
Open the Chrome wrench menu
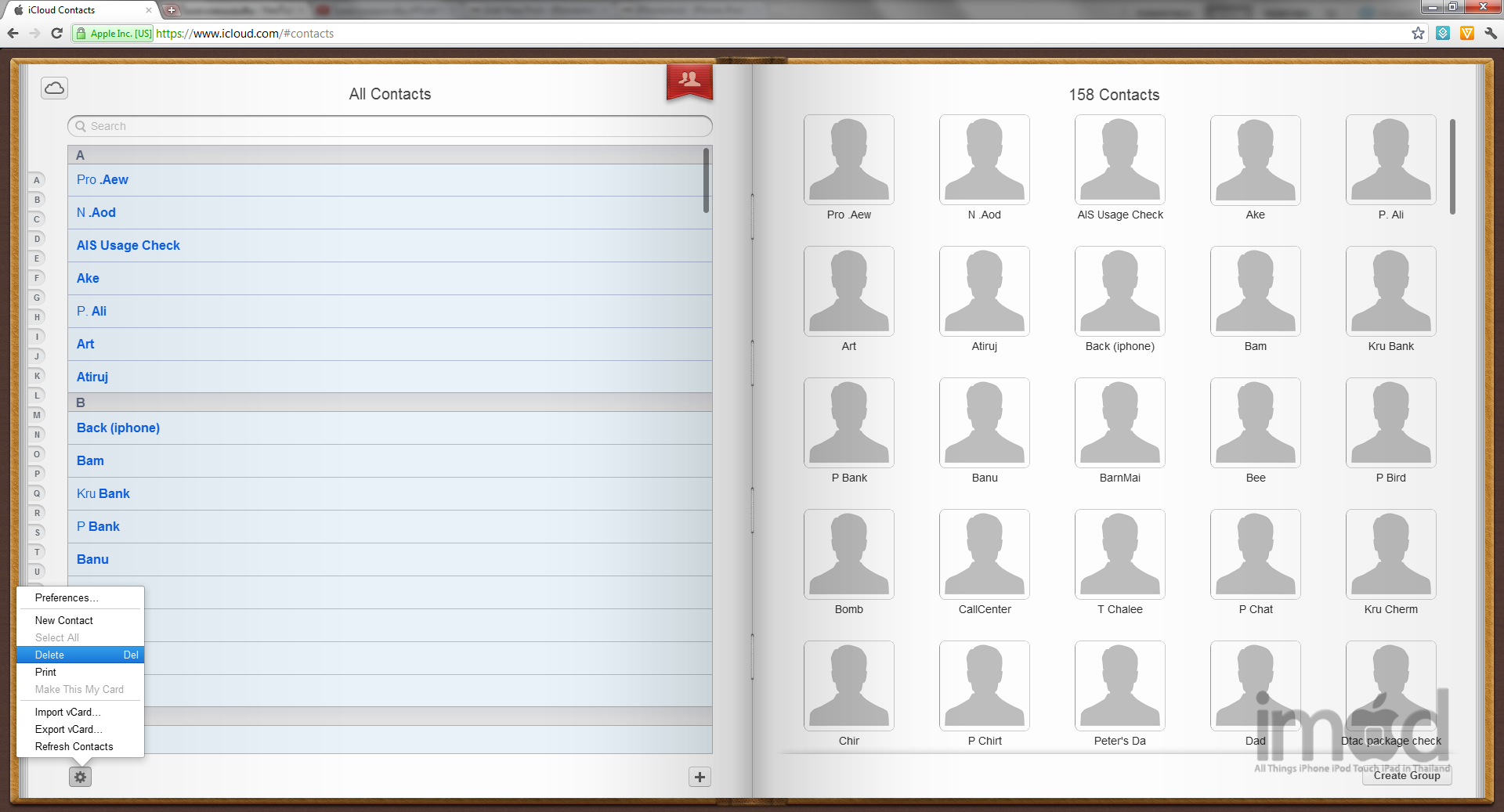point(1491,33)
